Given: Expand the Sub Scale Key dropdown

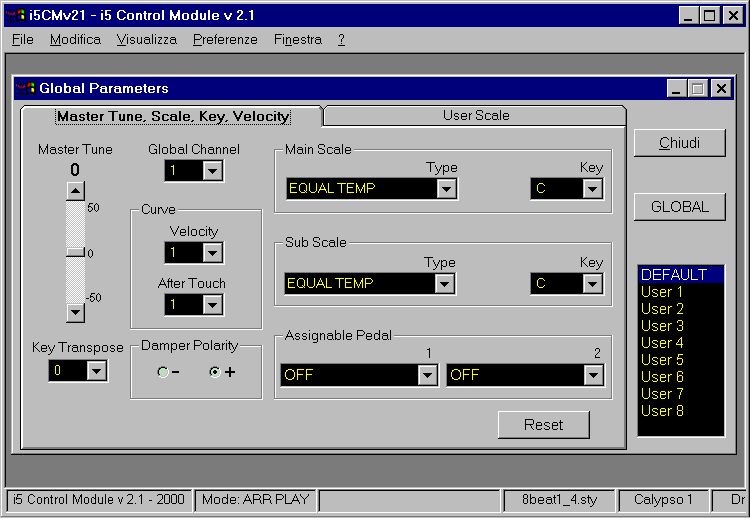Looking at the screenshot, I should click(x=593, y=284).
